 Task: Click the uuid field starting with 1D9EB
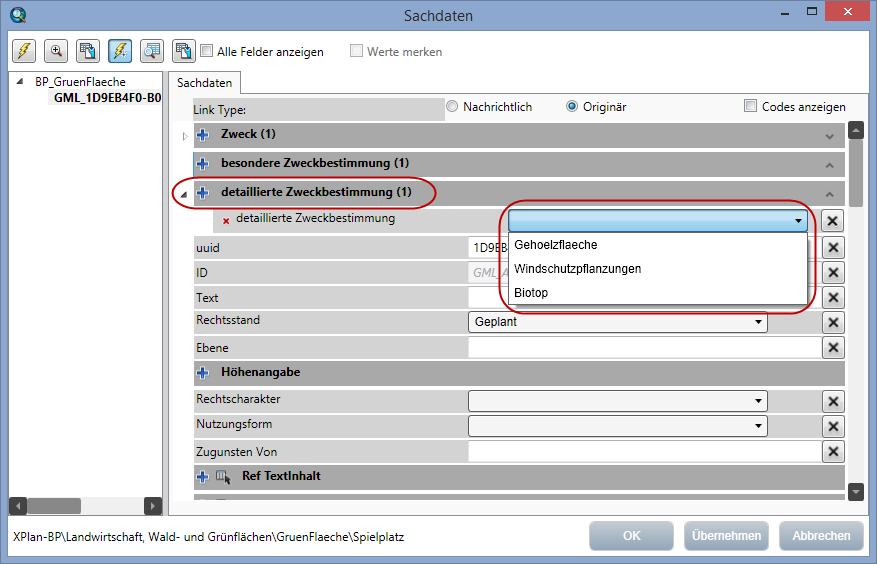pyautogui.click(x=488, y=247)
